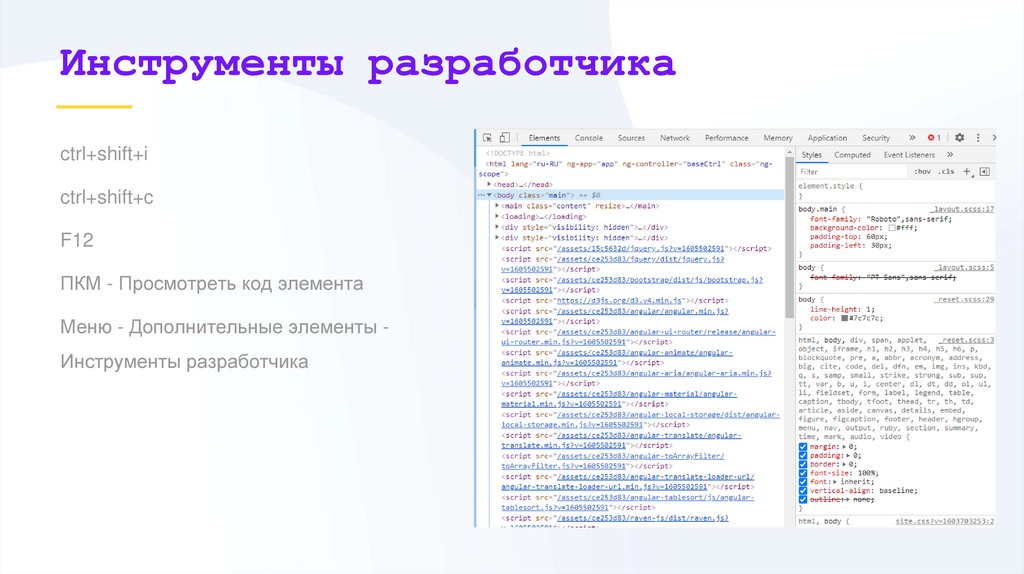Follow the bootstrap/dist/js/bootstrap.js script link
Screen dimensions: 1024x574
click(660, 279)
